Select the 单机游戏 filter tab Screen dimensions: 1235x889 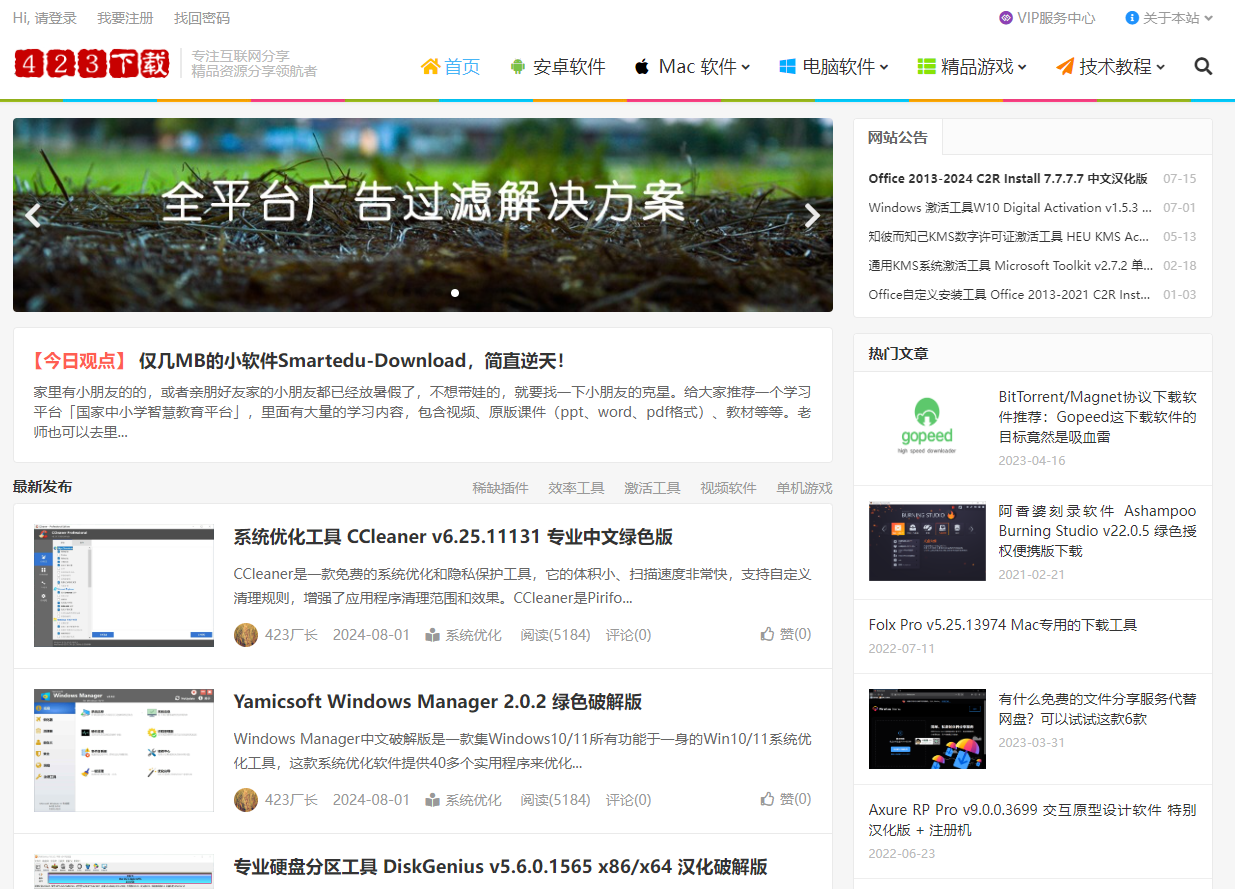(x=804, y=488)
